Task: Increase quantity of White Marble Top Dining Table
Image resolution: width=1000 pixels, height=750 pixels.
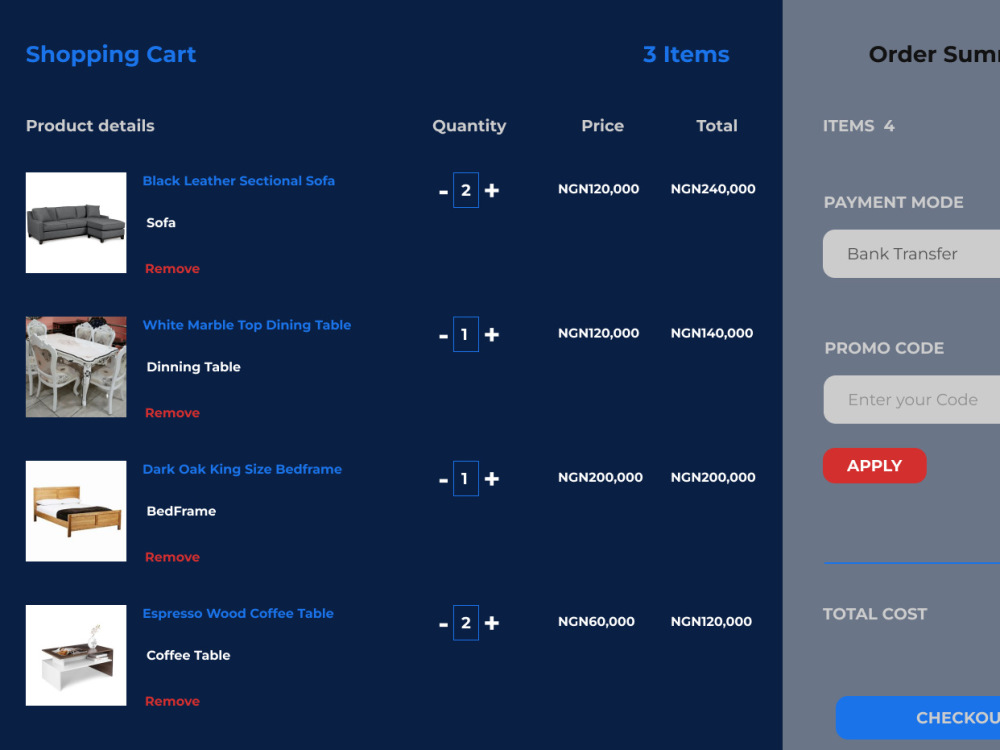Action: 492,334
